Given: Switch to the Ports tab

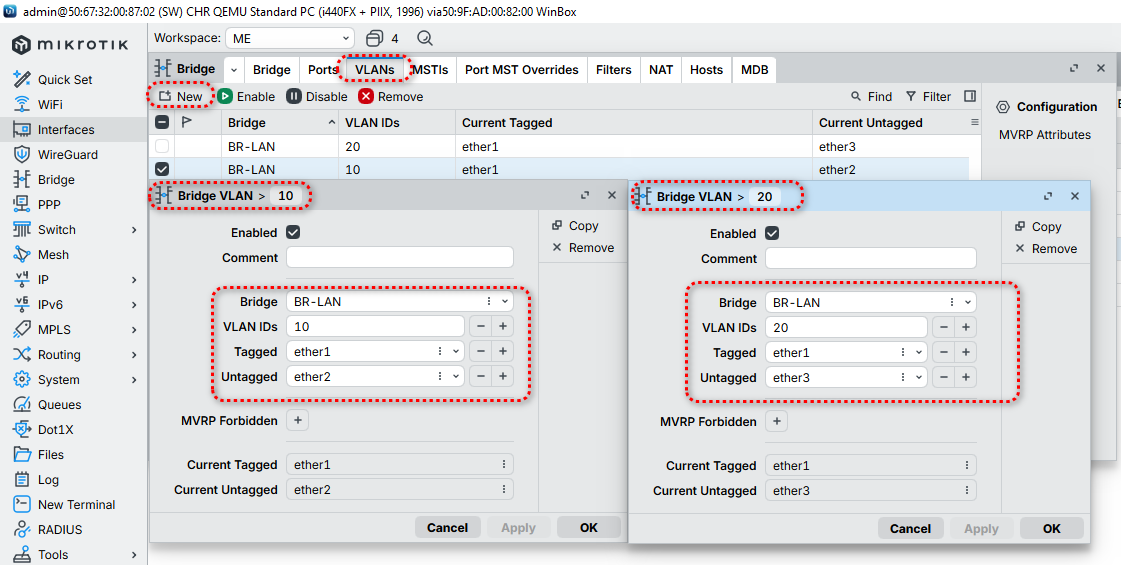Looking at the screenshot, I should (322, 70).
